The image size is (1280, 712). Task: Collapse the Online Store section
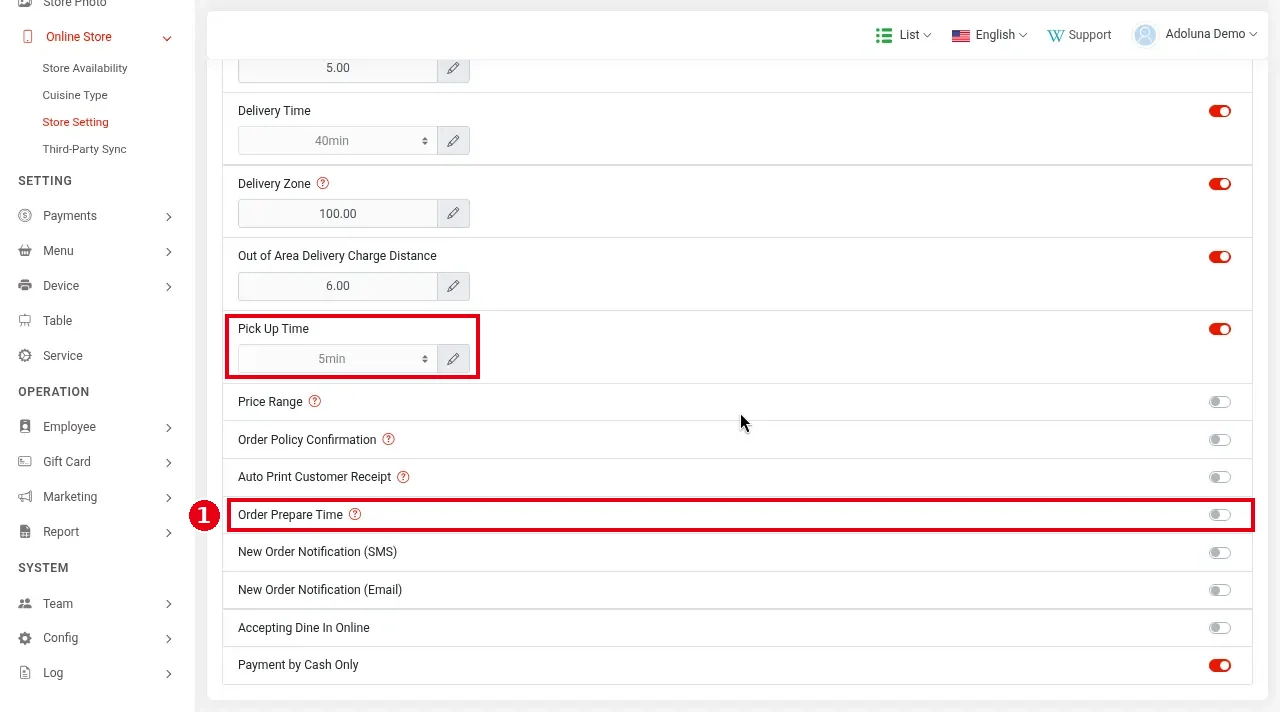click(167, 38)
